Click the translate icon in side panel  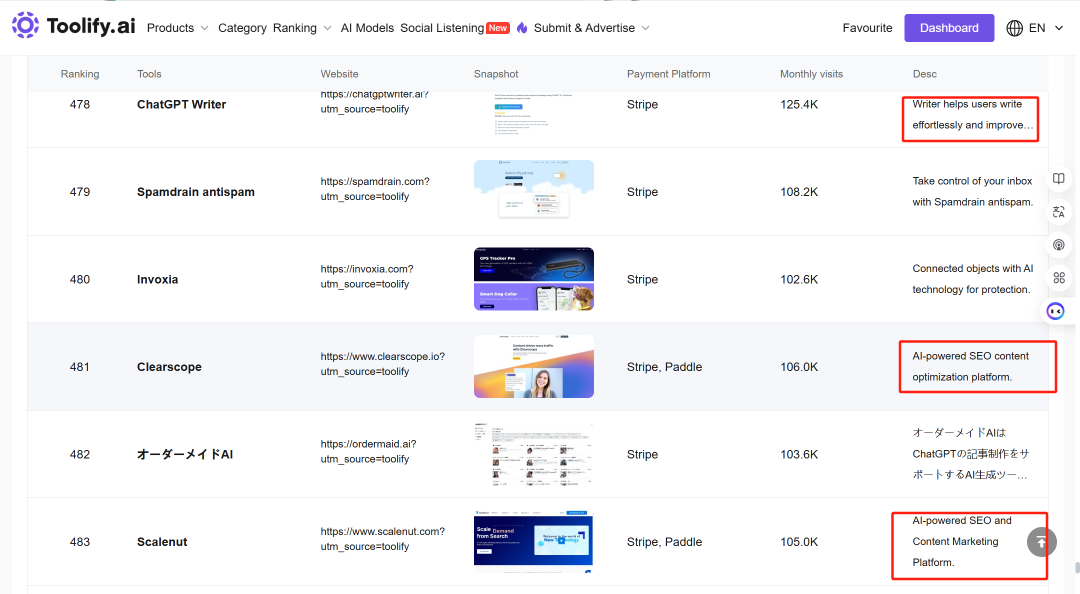(x=1059, y=212)
